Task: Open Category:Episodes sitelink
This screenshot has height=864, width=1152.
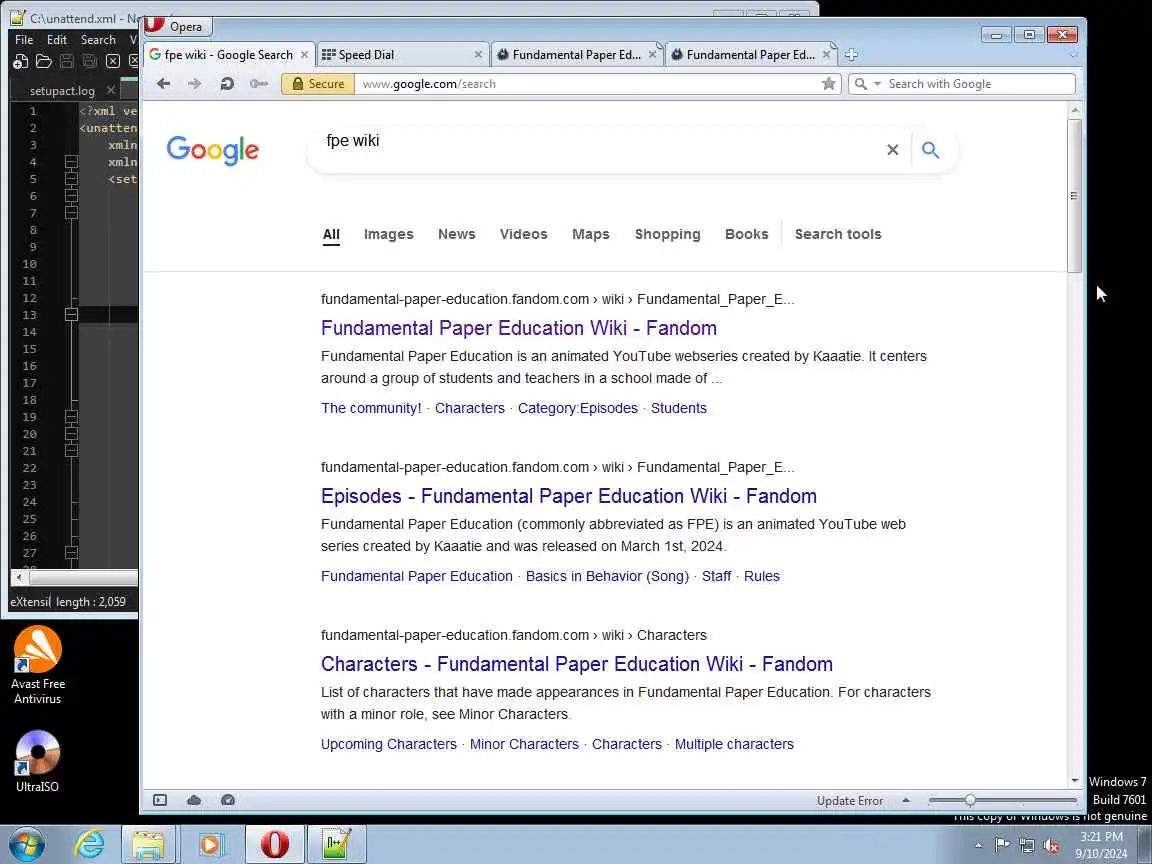Action: pos(577,408)
